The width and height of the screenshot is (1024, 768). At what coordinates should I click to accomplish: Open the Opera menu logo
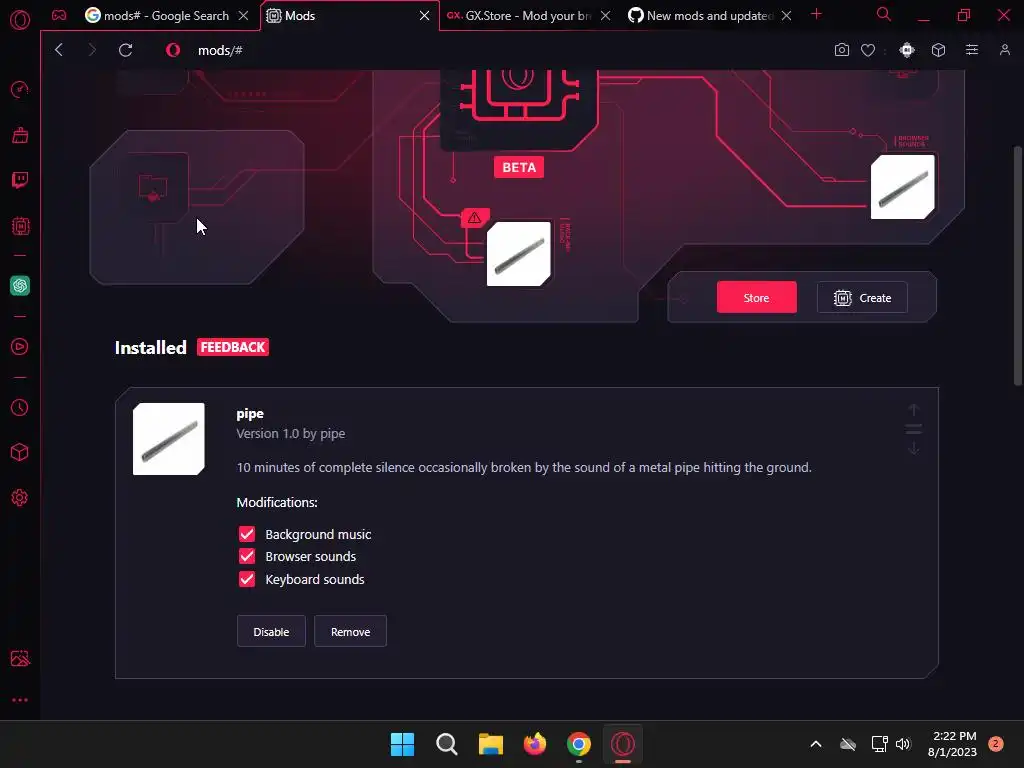pyautogui.click(x=20, y=20)
